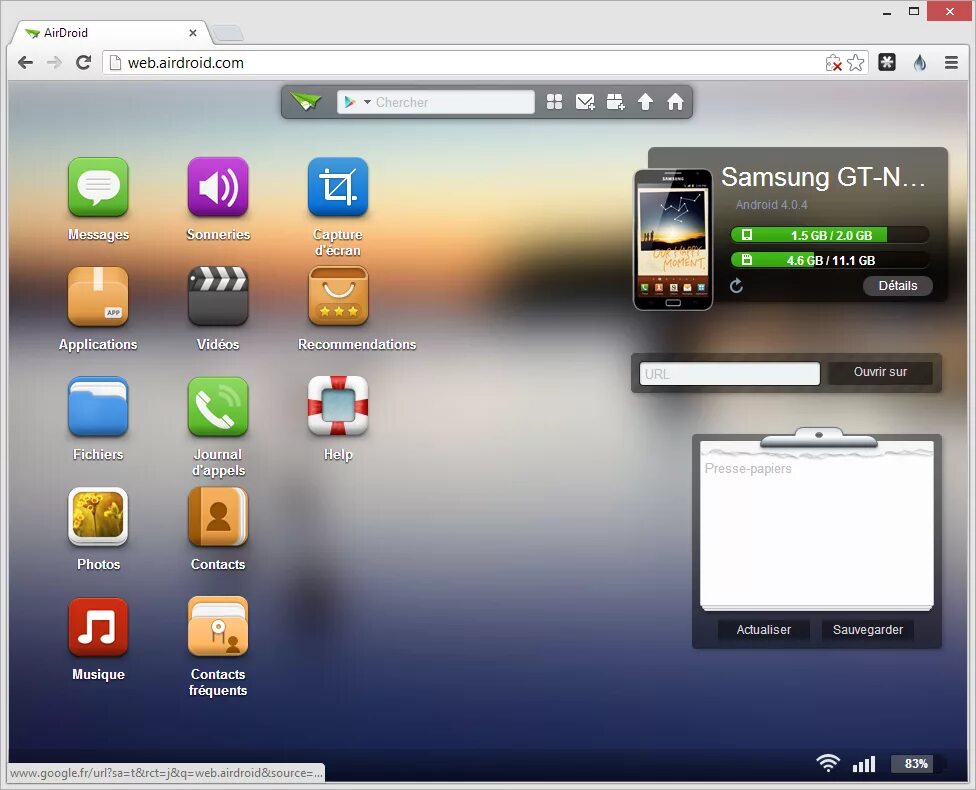The height and width of the screenshot is (790, 976).
Task: Click the Android 4.0.4 version text
Action: [771, 205]
